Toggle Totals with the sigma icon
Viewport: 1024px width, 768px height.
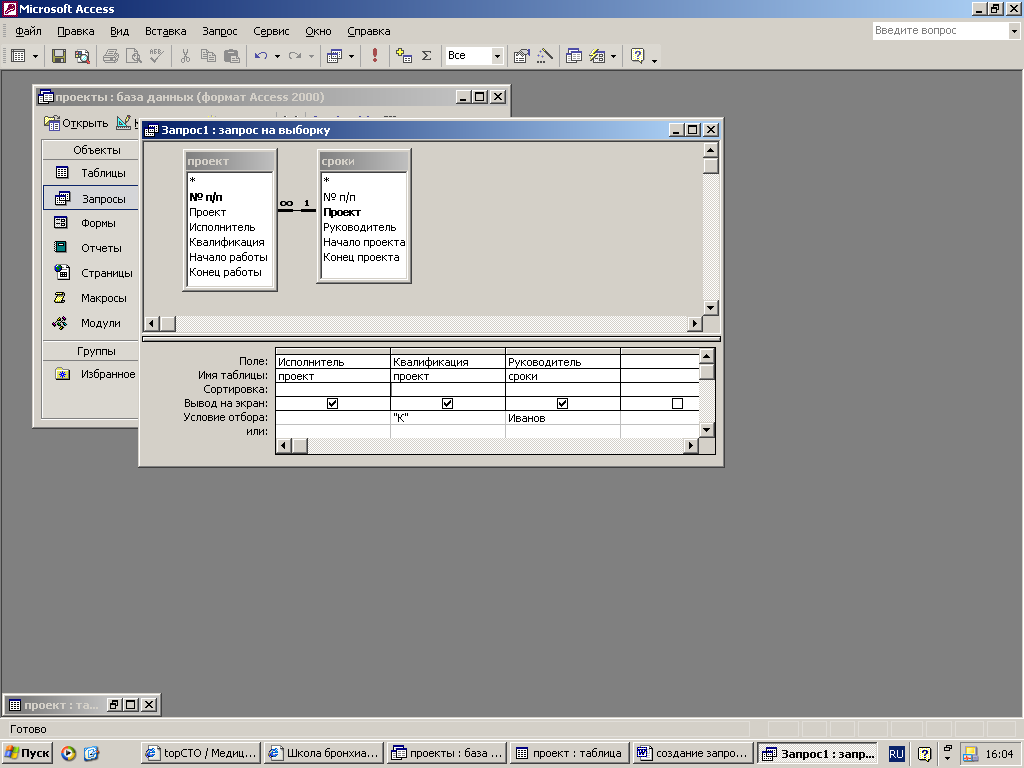pos(426,56)
